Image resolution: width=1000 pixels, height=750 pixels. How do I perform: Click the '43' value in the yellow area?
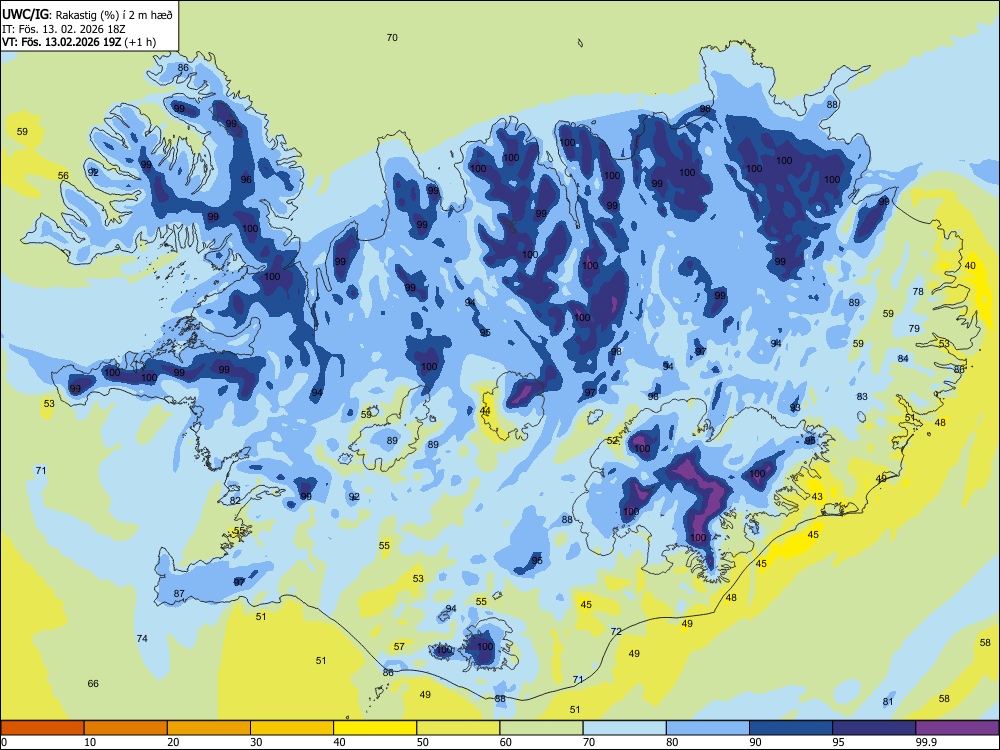click(x=817, y=496)
